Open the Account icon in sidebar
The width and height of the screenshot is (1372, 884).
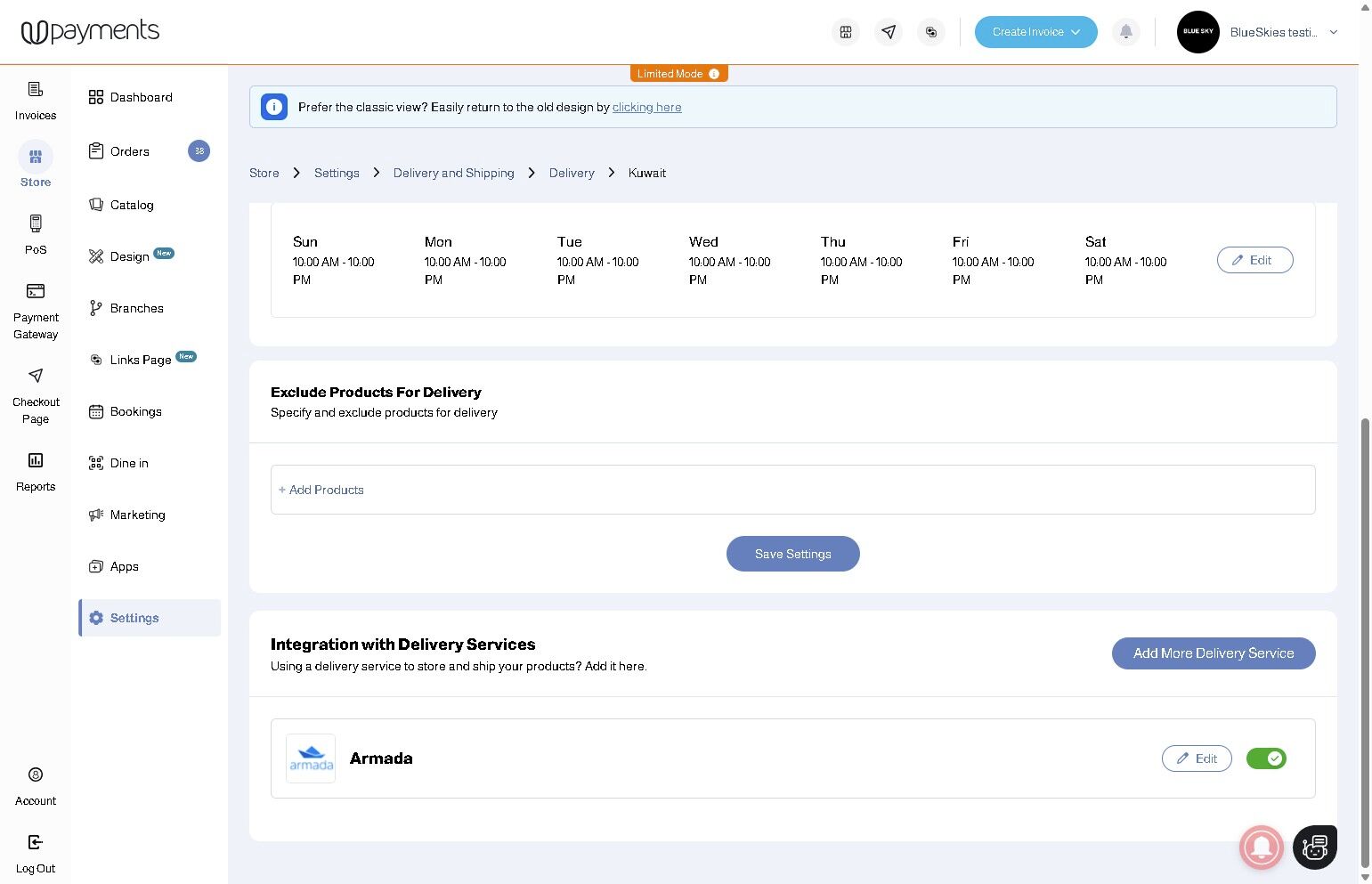(x=36, y=775)
